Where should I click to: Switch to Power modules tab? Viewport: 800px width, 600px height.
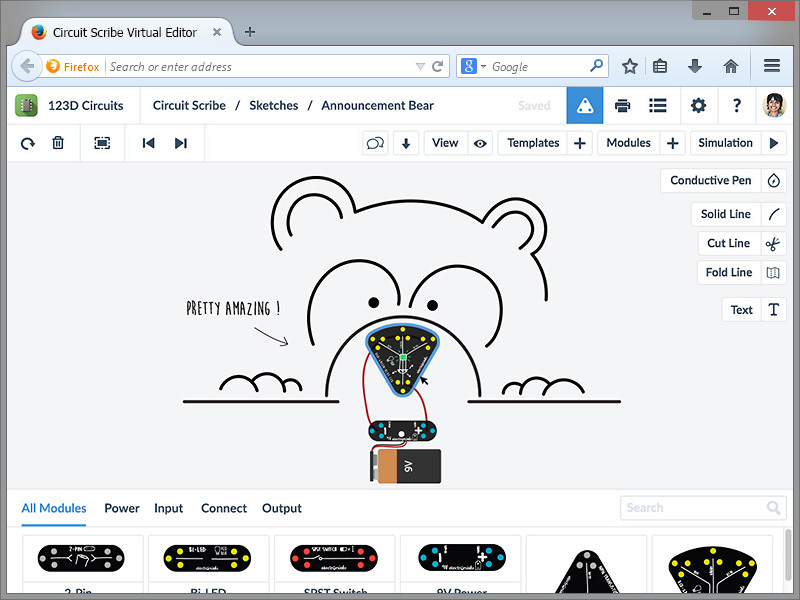[x=121, y=508]
